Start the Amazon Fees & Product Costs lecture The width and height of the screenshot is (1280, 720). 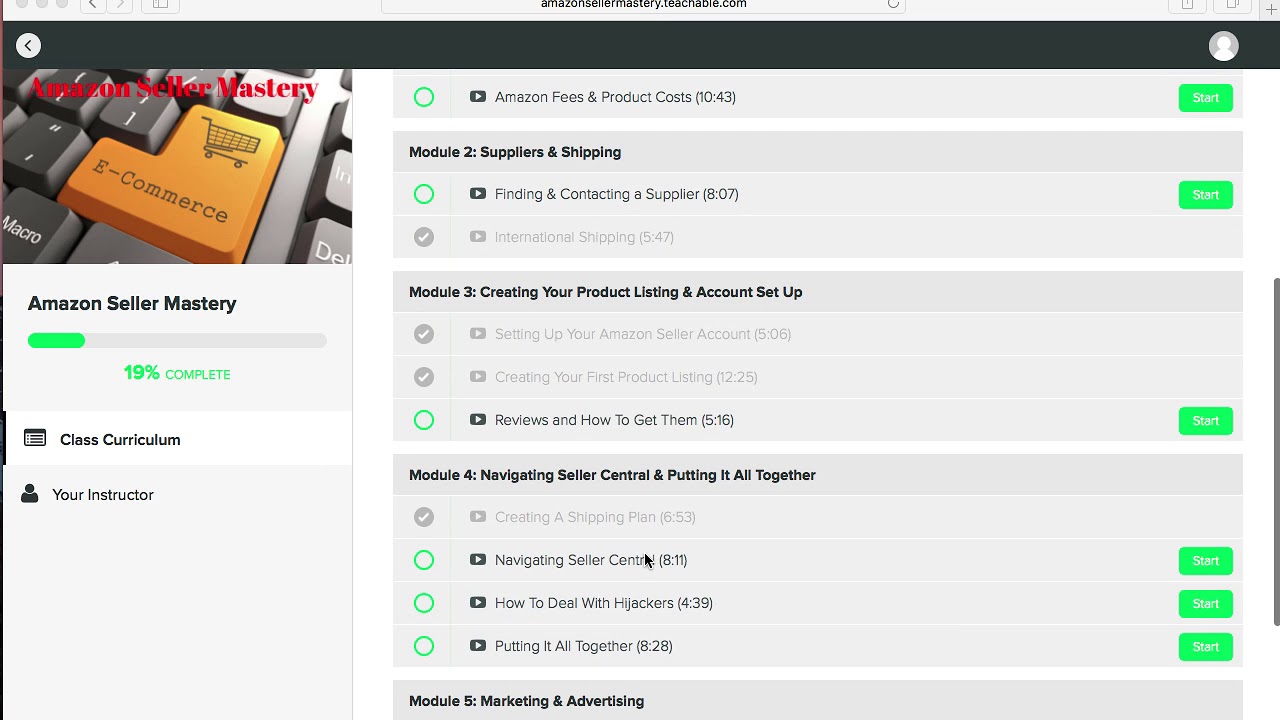point(1205,98)
